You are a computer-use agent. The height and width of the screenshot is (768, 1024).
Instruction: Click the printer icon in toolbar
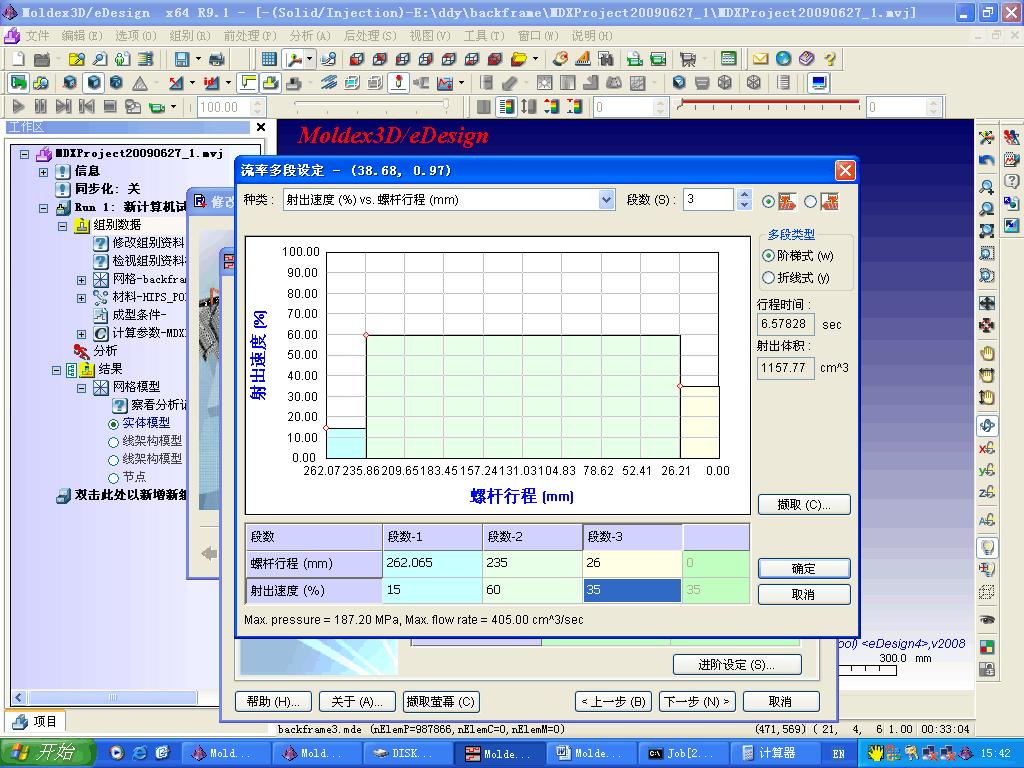216,59
